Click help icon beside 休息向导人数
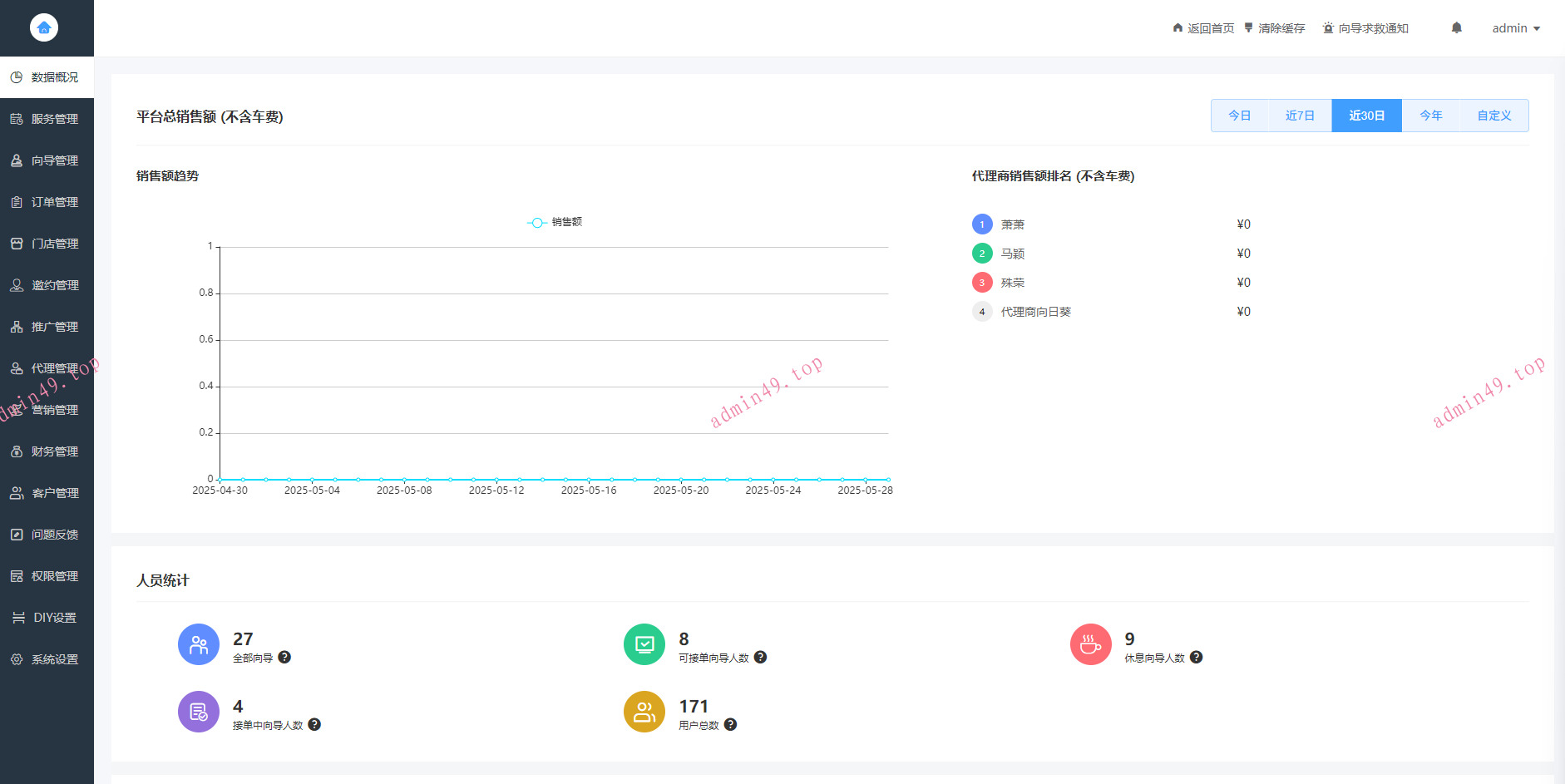Viewport: 1565px width, 784px height. (1196, 658)
